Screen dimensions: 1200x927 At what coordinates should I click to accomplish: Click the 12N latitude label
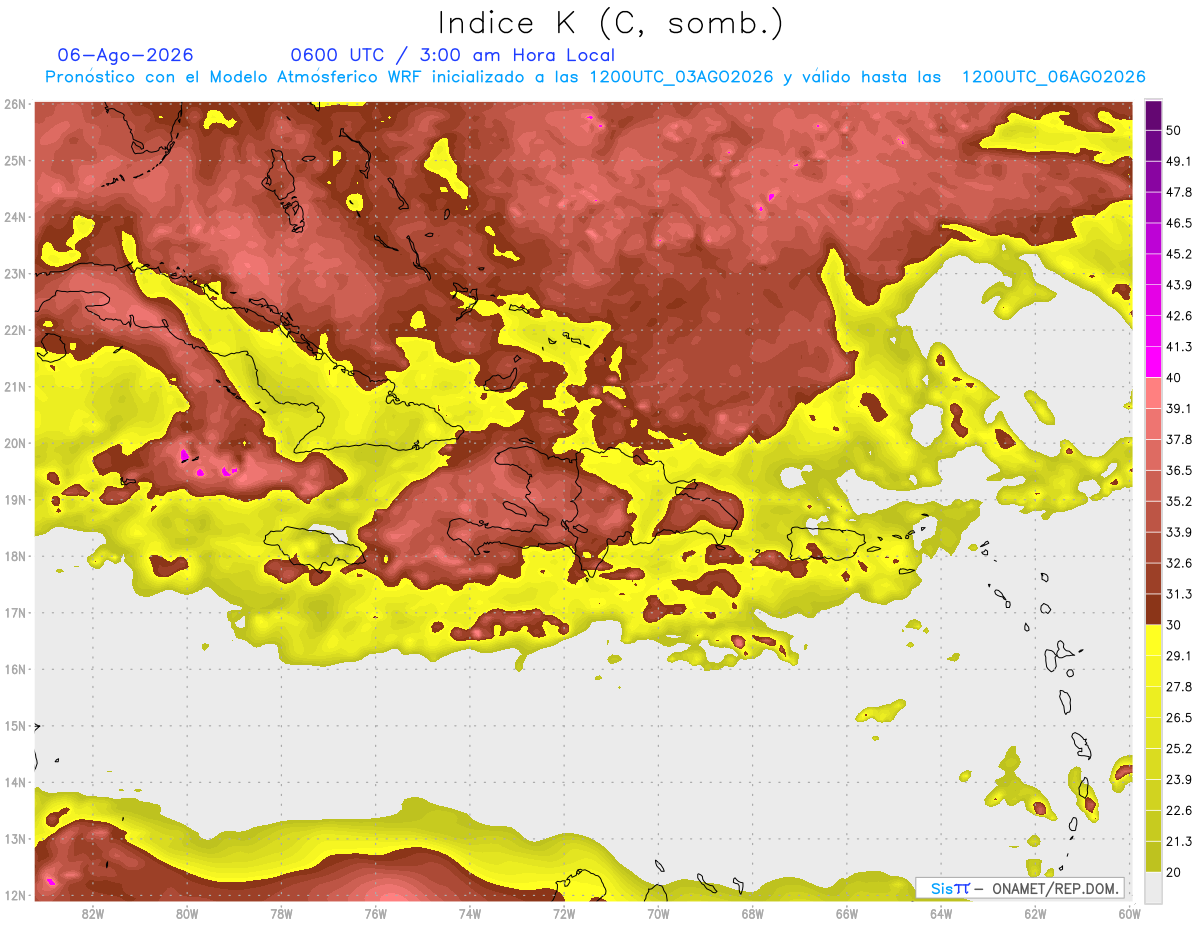(15, 895)
